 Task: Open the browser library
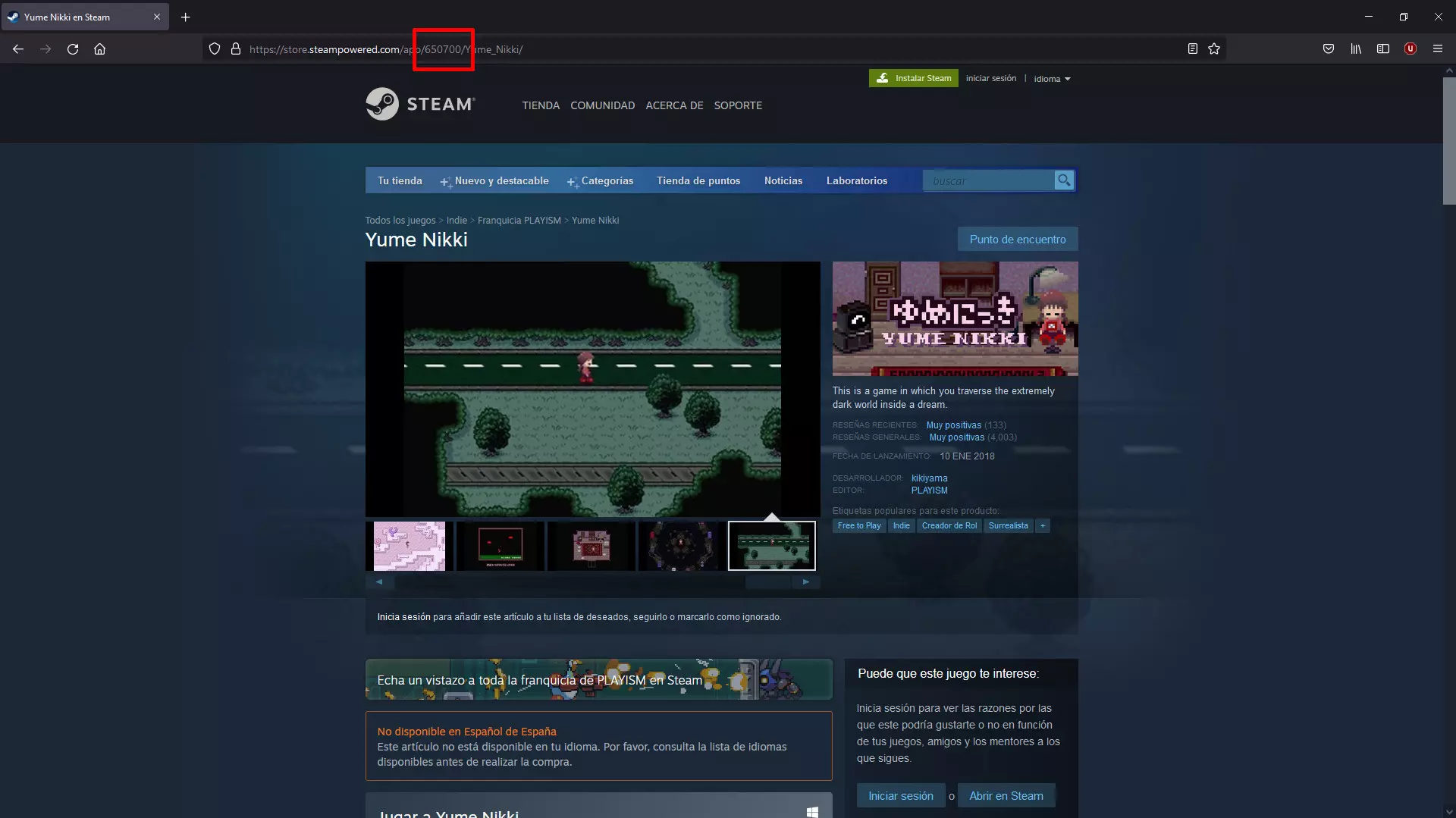[x=1356, y=49]
